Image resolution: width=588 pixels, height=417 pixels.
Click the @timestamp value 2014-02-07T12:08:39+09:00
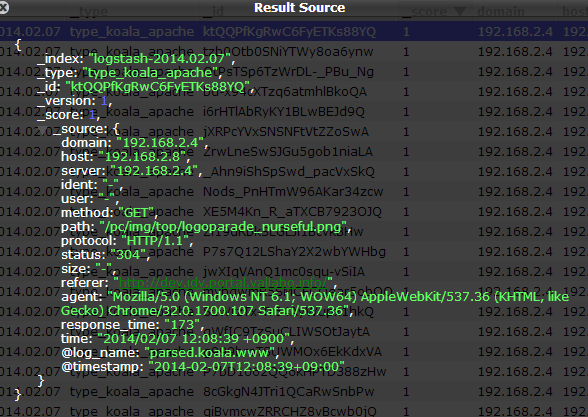coord(246,366)
